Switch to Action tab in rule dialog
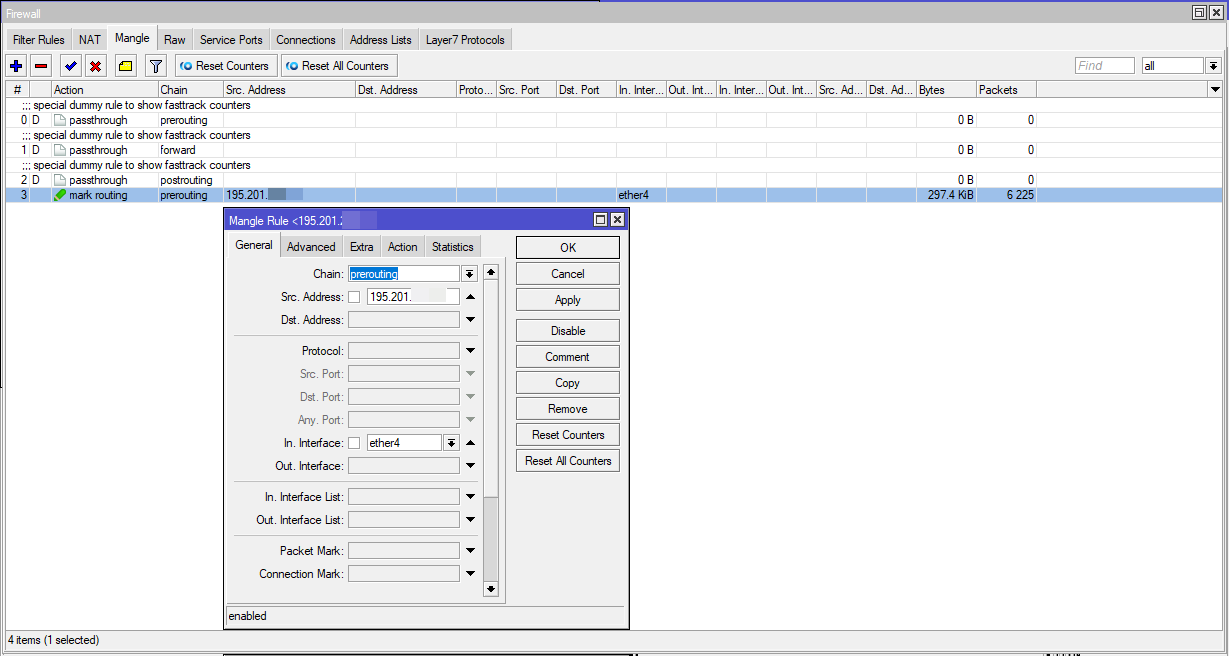 [x=403, y=247]
